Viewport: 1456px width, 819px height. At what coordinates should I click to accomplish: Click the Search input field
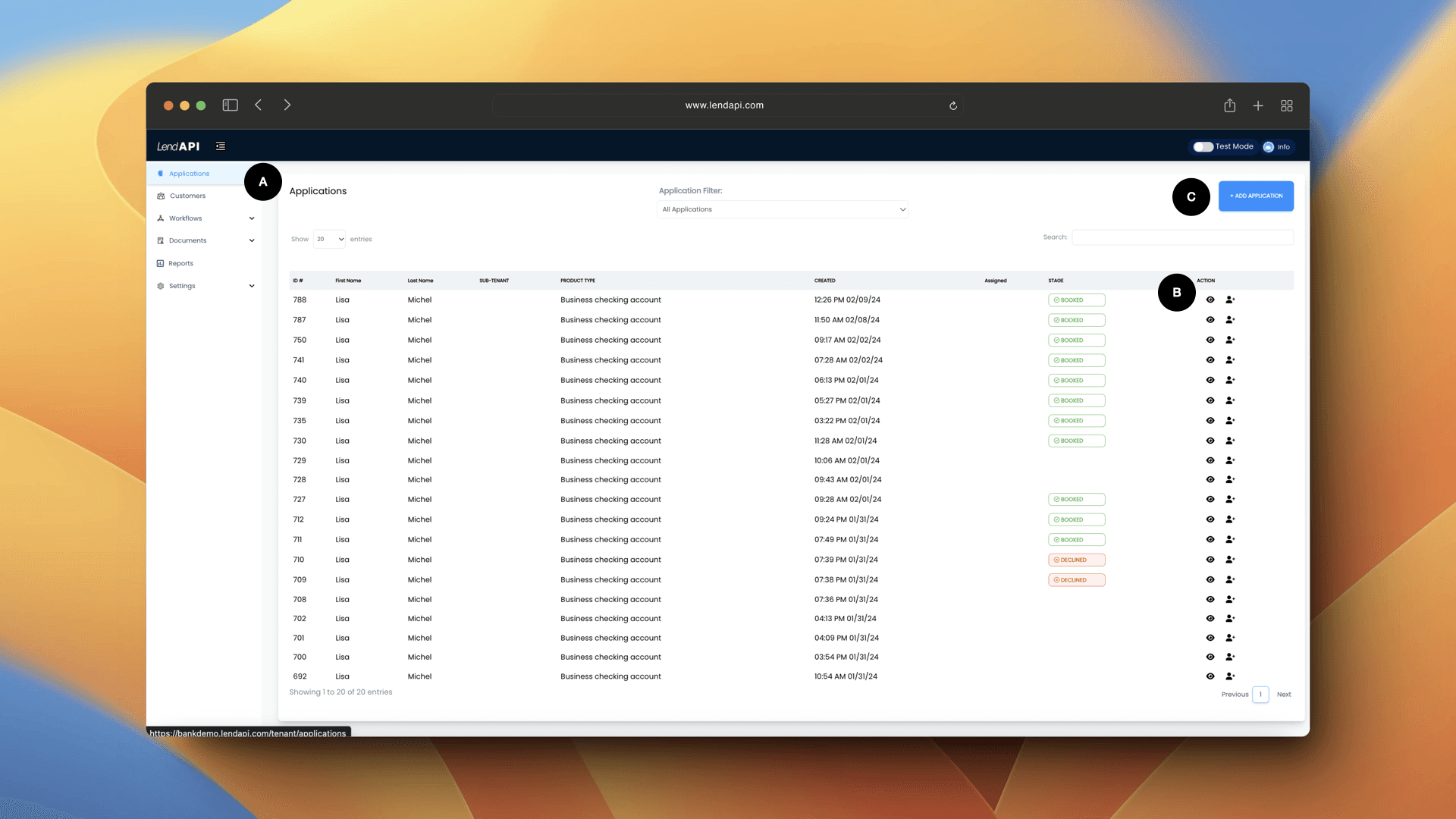(1182, 237)
